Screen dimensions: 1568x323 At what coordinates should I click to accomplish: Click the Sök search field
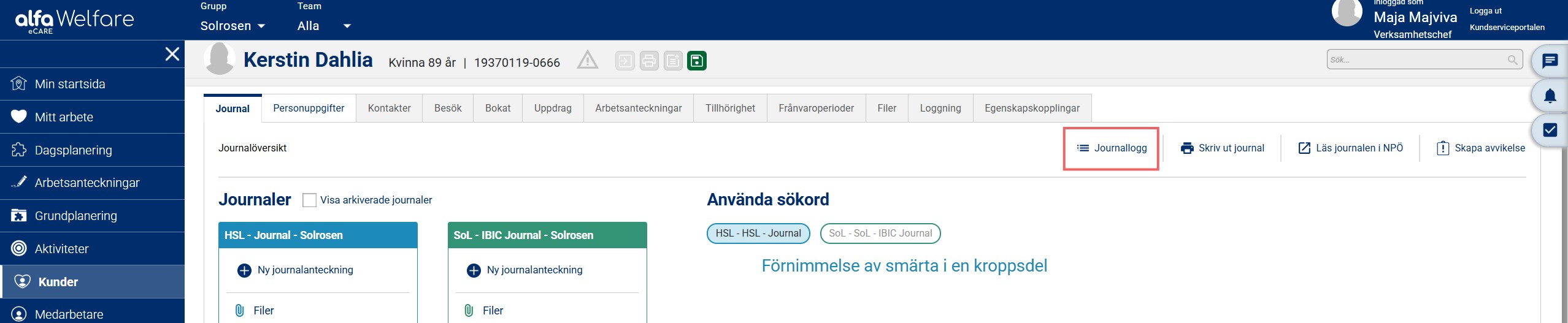pyautogui.click(x=1424, y=60)
